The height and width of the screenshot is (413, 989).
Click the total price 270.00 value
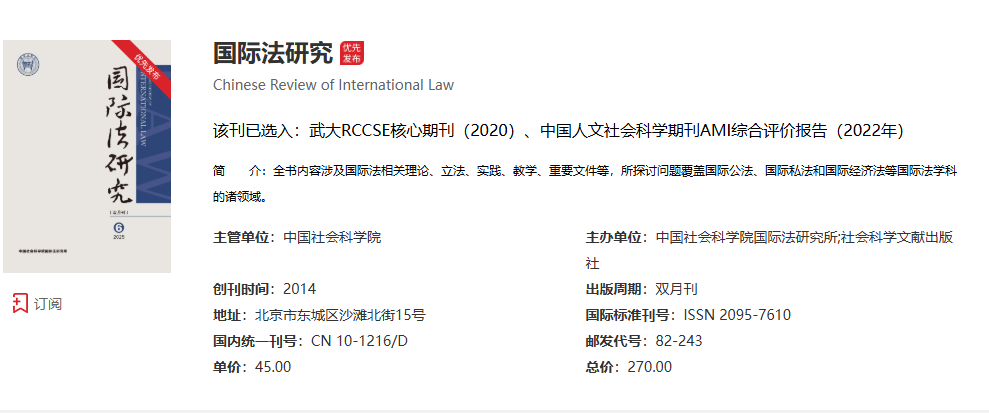(649, 367)
